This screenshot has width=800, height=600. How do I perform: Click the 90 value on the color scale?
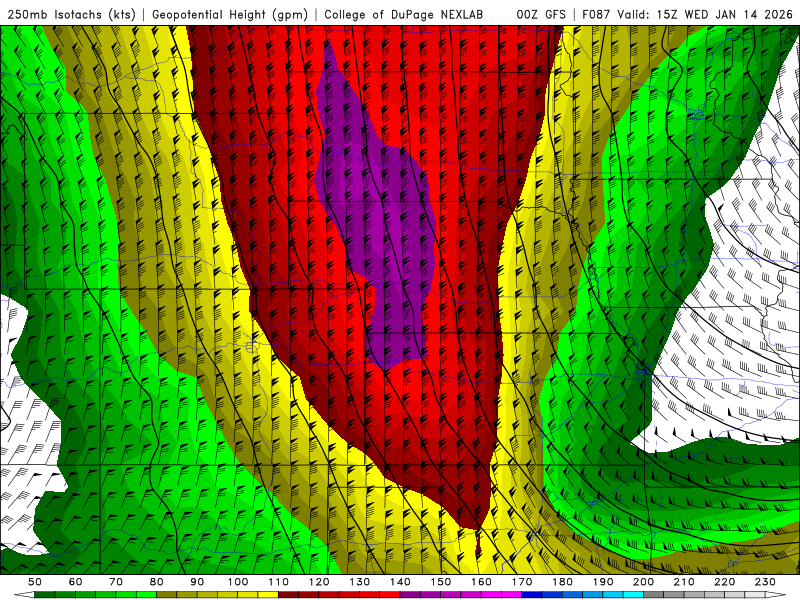[197, 582]
